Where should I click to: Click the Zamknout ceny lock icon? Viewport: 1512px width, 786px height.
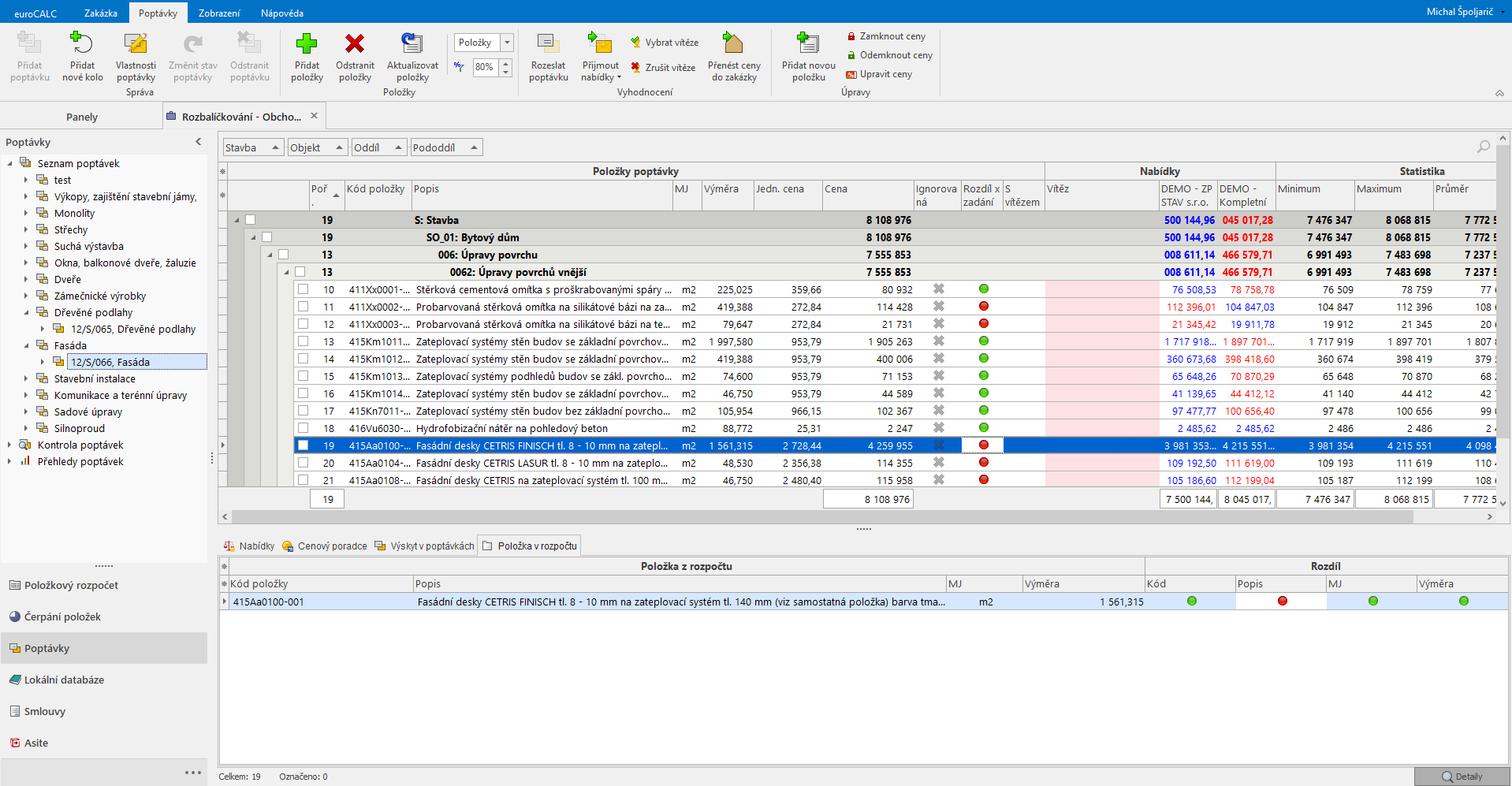click(x=851, y=36)
